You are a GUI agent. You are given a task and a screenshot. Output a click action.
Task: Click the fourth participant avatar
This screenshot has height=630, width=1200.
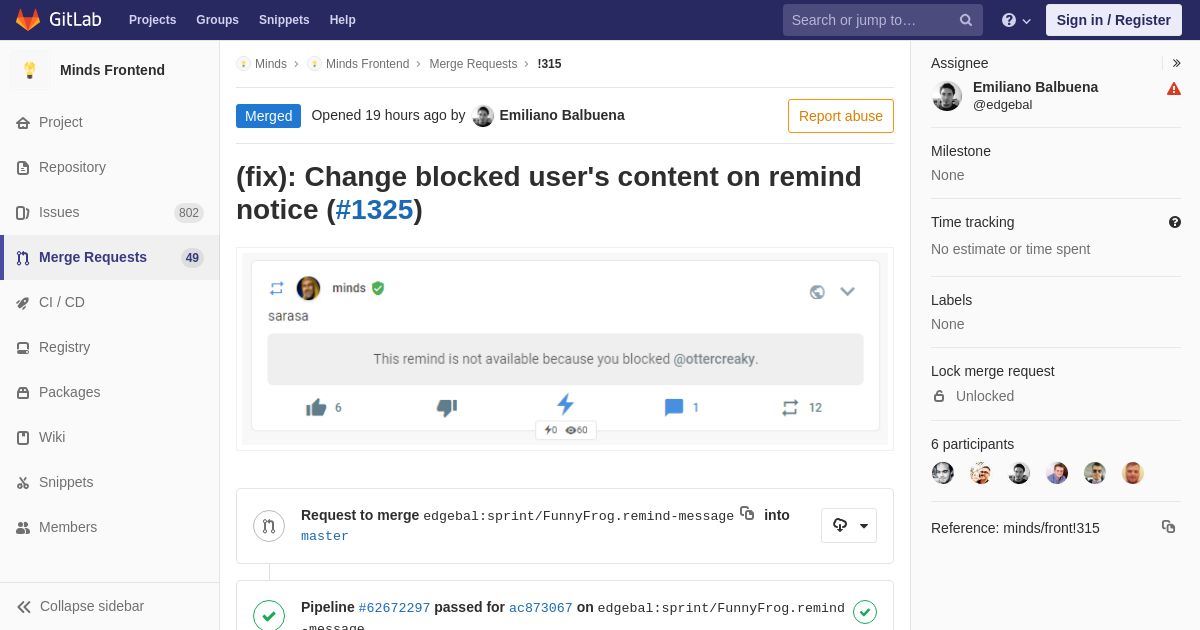(1057, 473)
